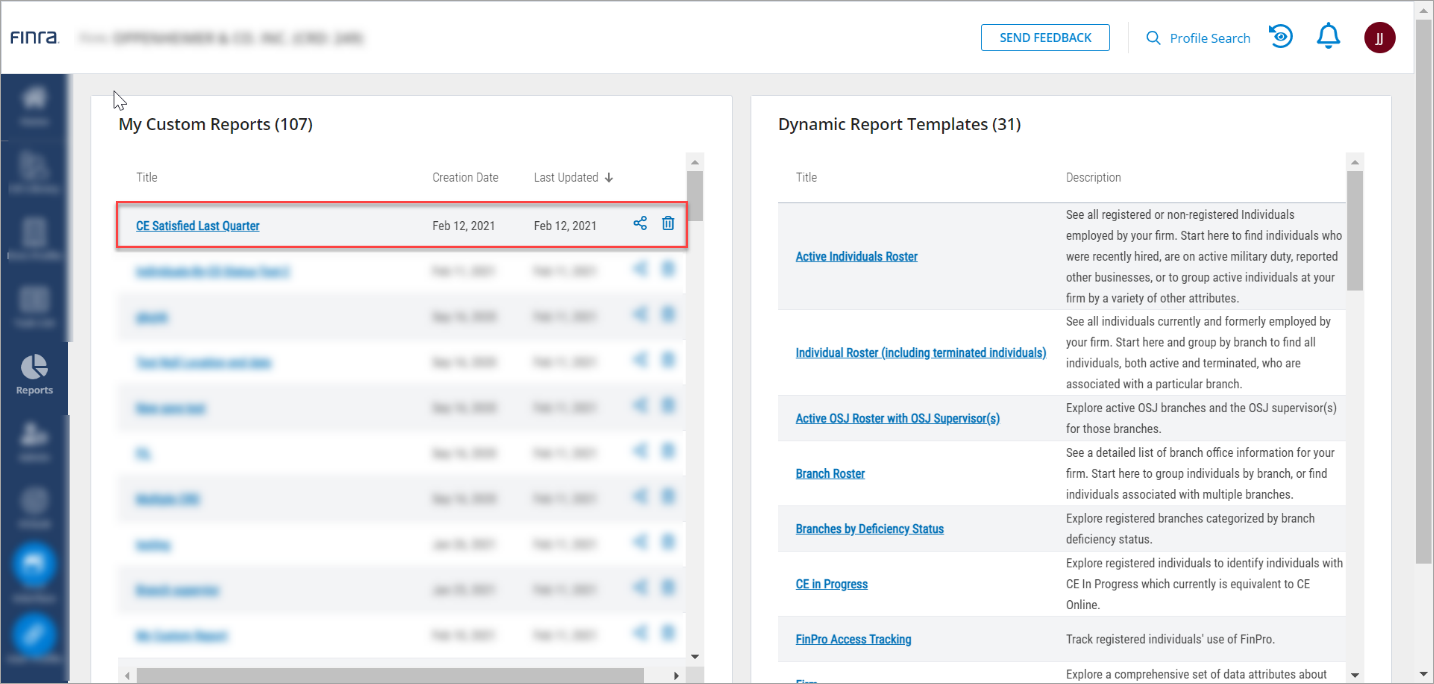This screenshot has height=684, width=1434.
Task: Open the CE in Progress template
Action: point(831,584)
